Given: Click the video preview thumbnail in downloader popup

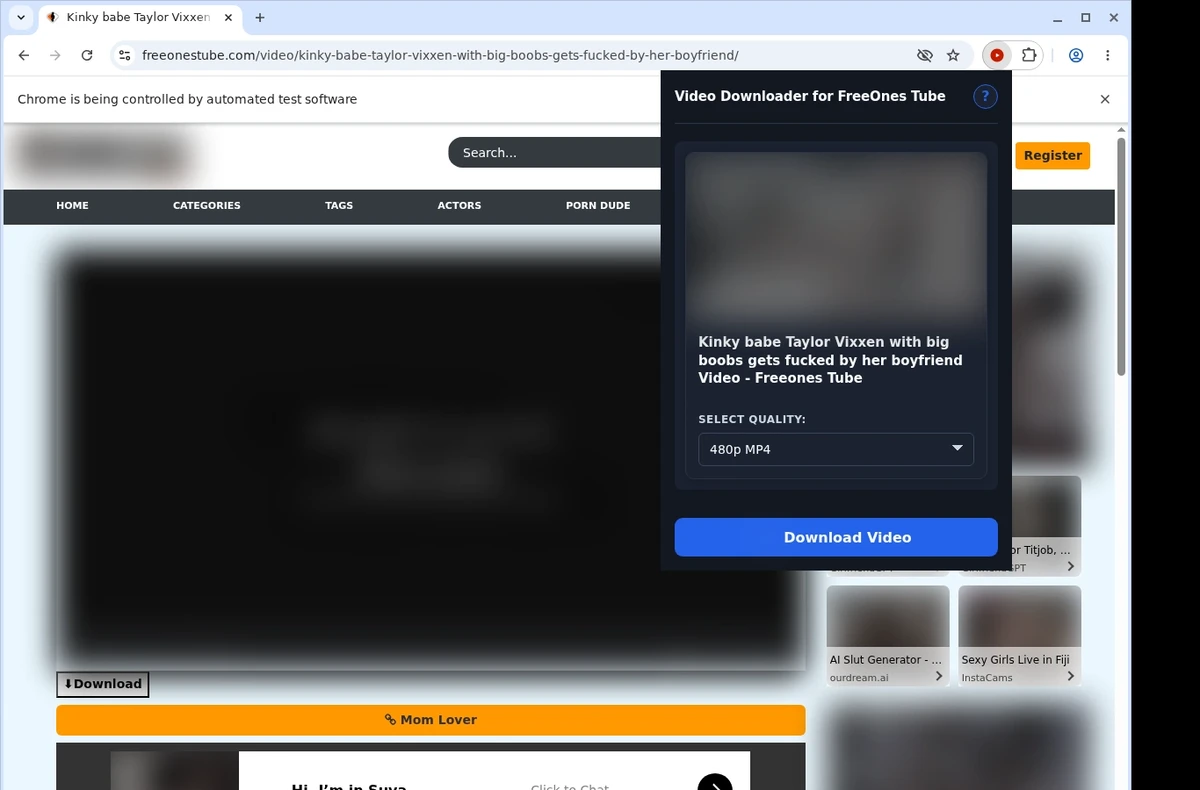Looking at the screenshot, I should point(836,236).
